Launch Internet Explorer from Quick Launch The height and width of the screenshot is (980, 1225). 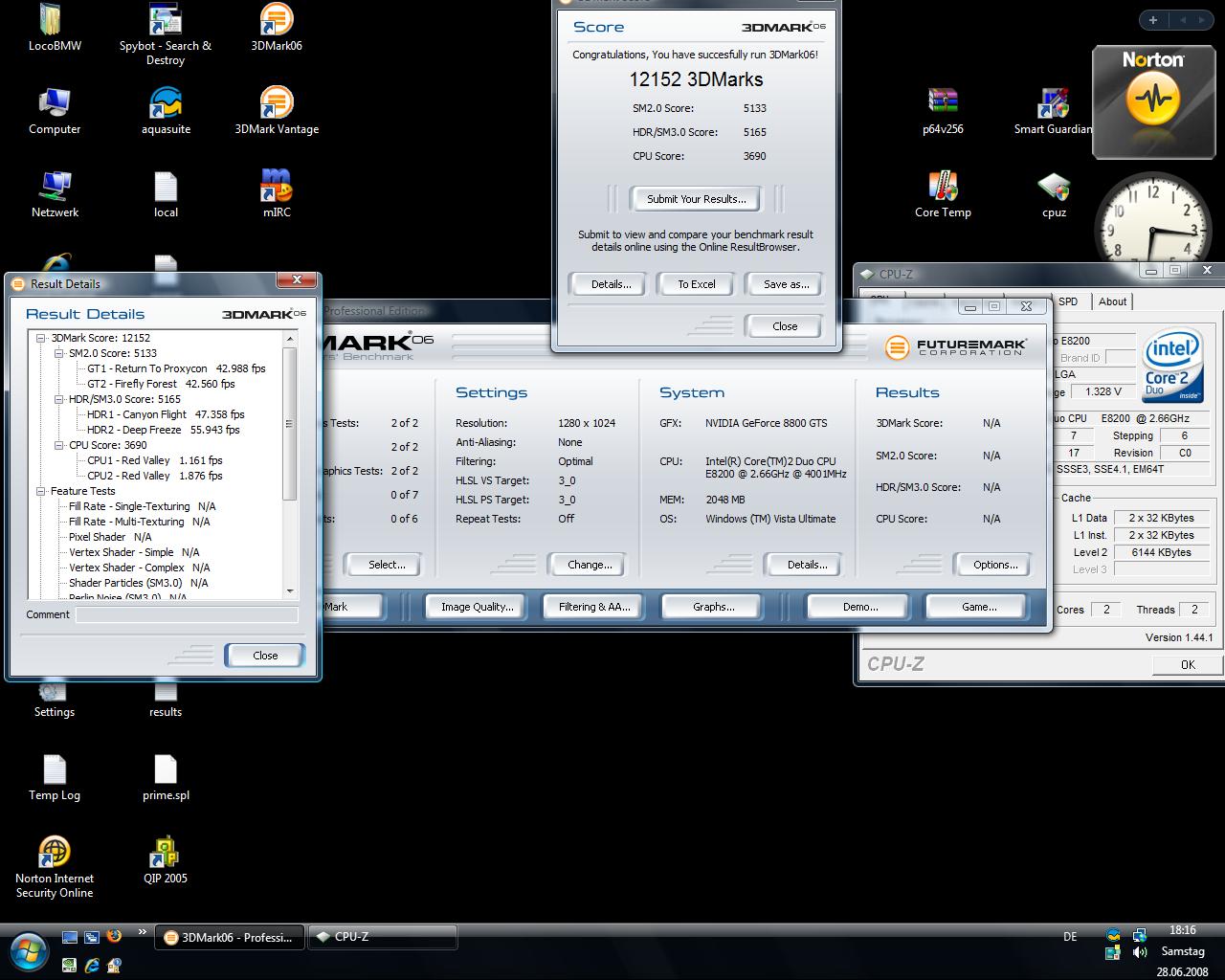point(92,966)
